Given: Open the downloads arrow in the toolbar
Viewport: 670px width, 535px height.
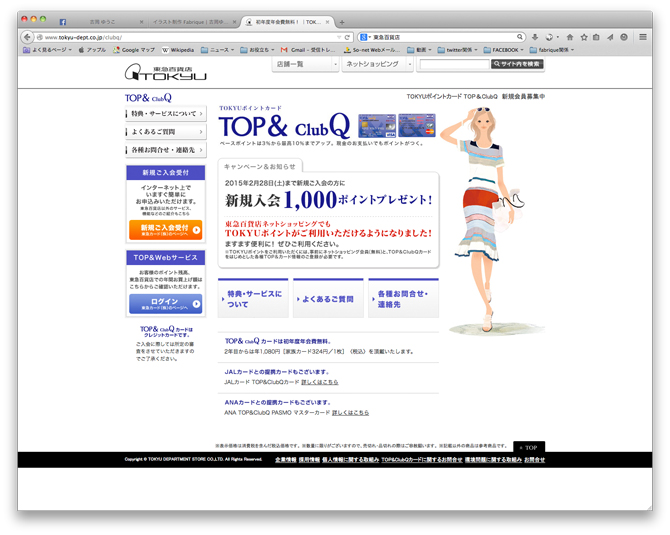Looking at the screenshot, I should pyautogui.click(x=535, y=37).
